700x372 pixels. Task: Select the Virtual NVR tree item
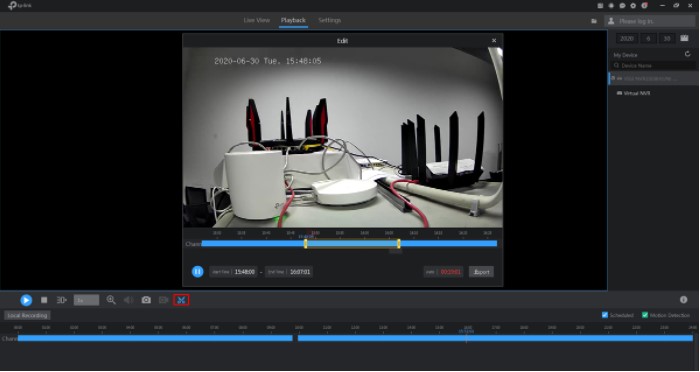tap(633, 93)
